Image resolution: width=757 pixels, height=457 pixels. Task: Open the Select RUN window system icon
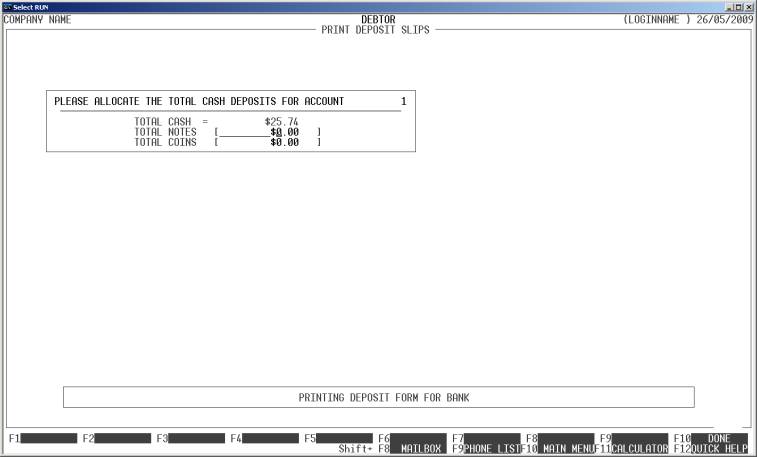pyautogui.click(x=7, y=6)
